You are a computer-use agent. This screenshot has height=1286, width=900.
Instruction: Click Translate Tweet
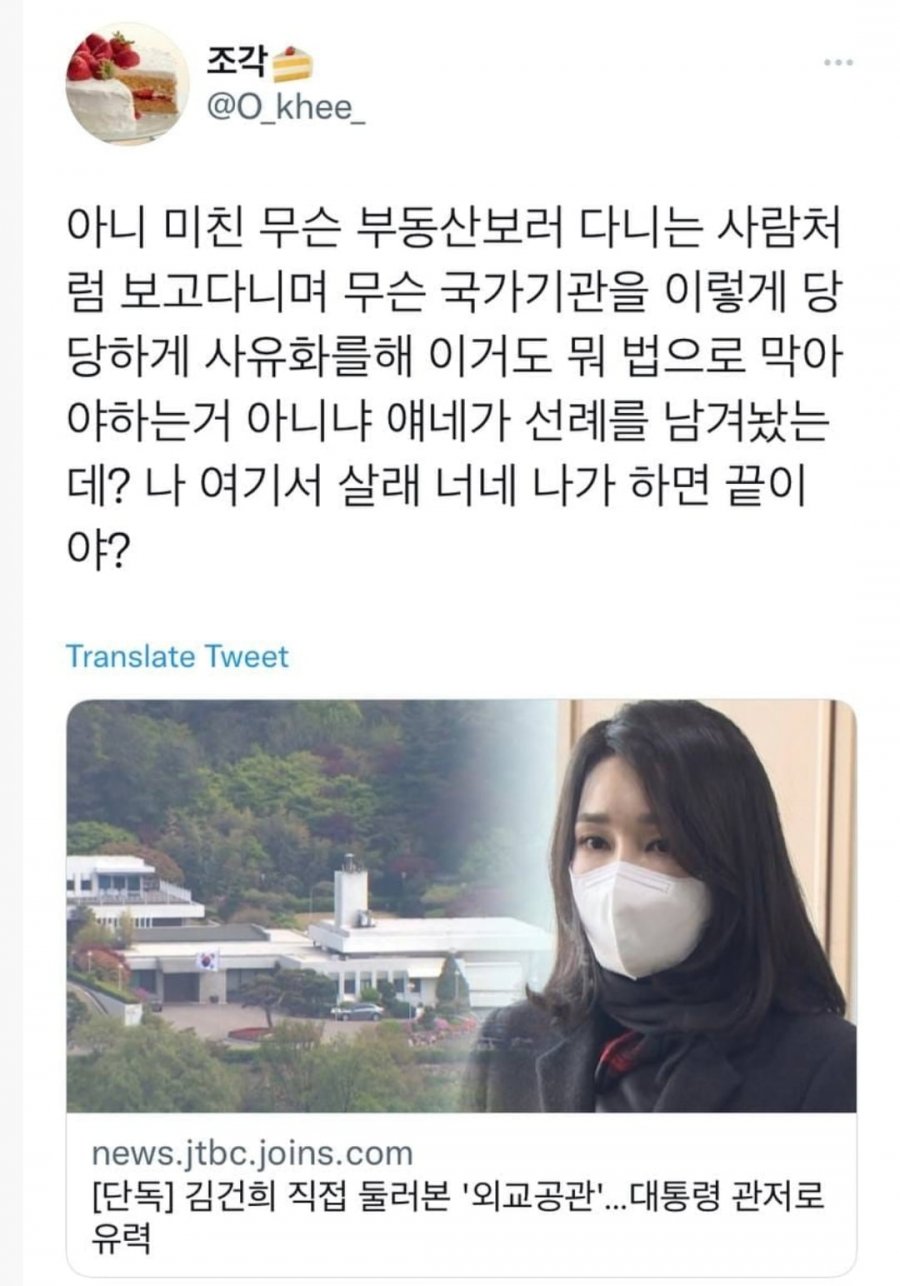177,657
